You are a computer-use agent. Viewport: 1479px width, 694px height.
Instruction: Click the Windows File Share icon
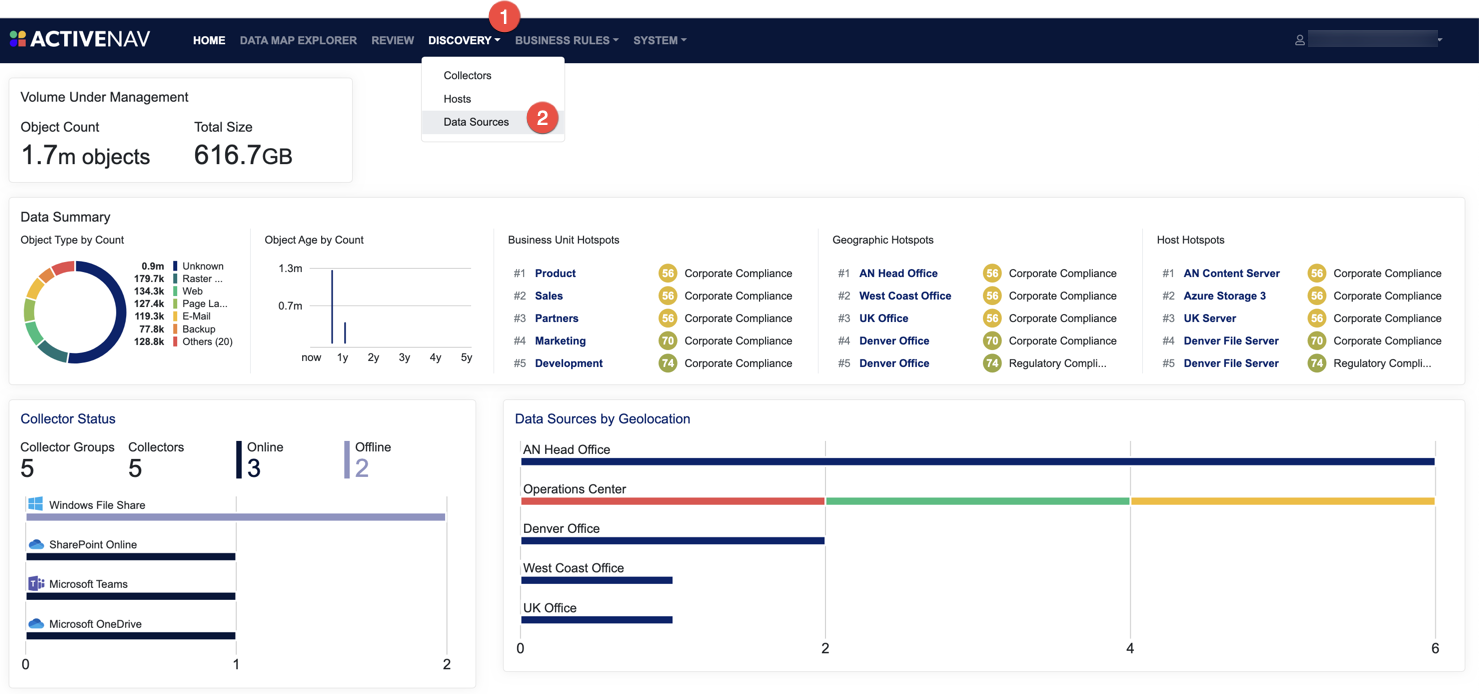point(36,504)
